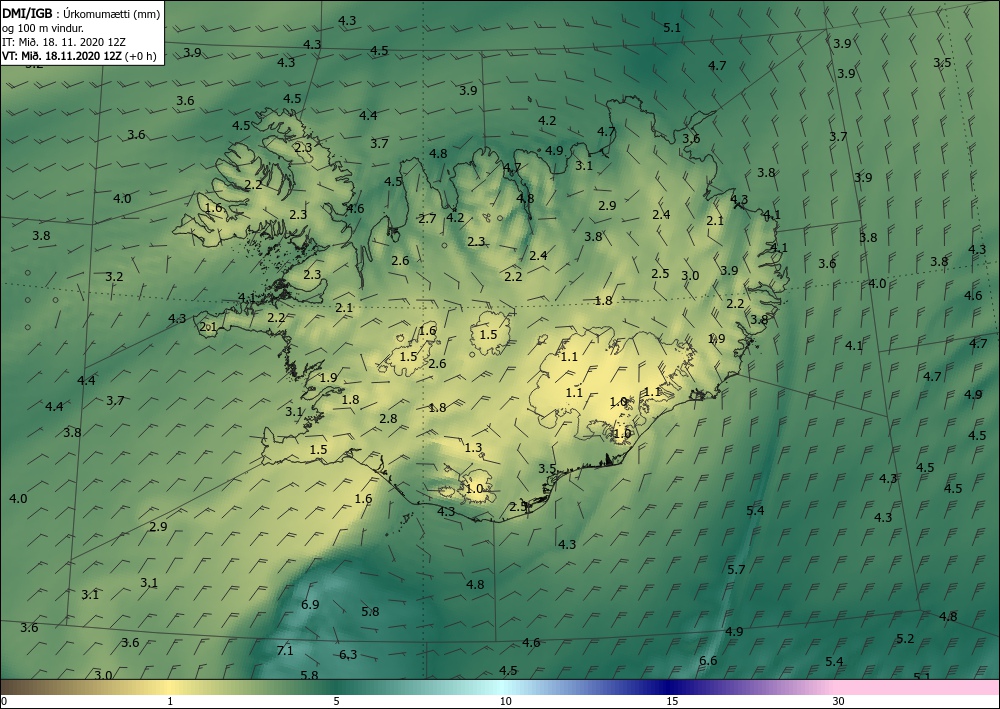This screenshot has width=1000, height=709.
Task: Click the 15 label on the colour scale
Action: [672, 702]
